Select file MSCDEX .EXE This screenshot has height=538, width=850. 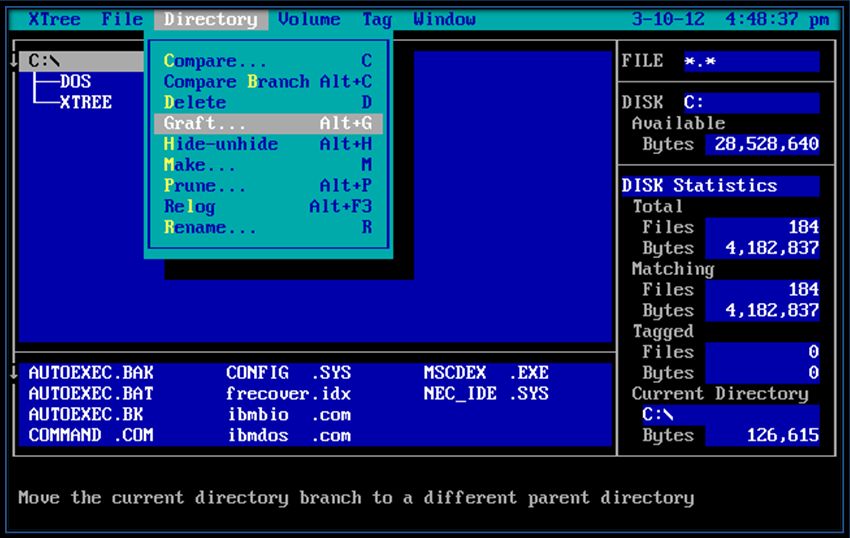pos(486,373)
